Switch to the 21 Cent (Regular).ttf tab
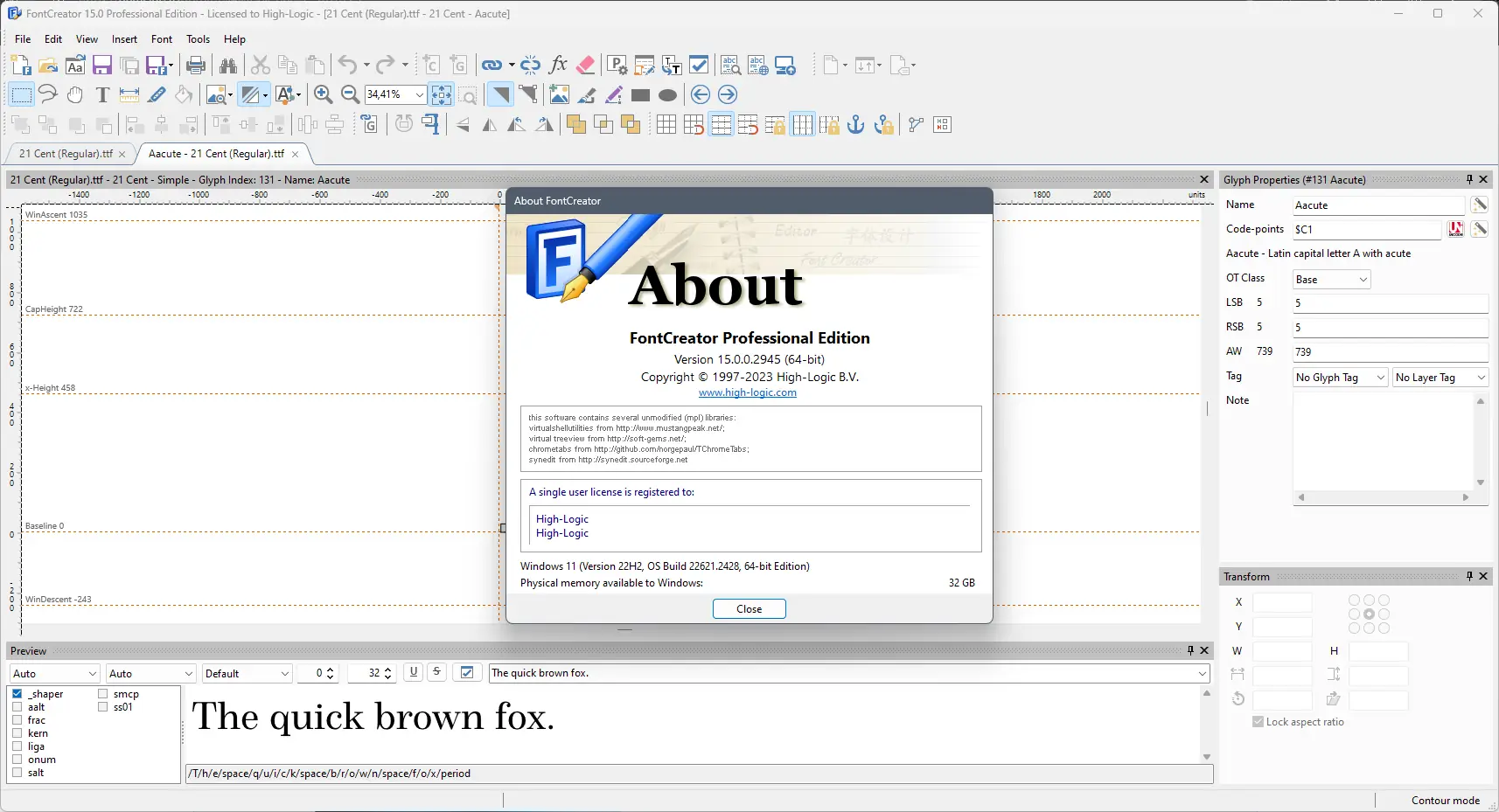 click(71, 154)
